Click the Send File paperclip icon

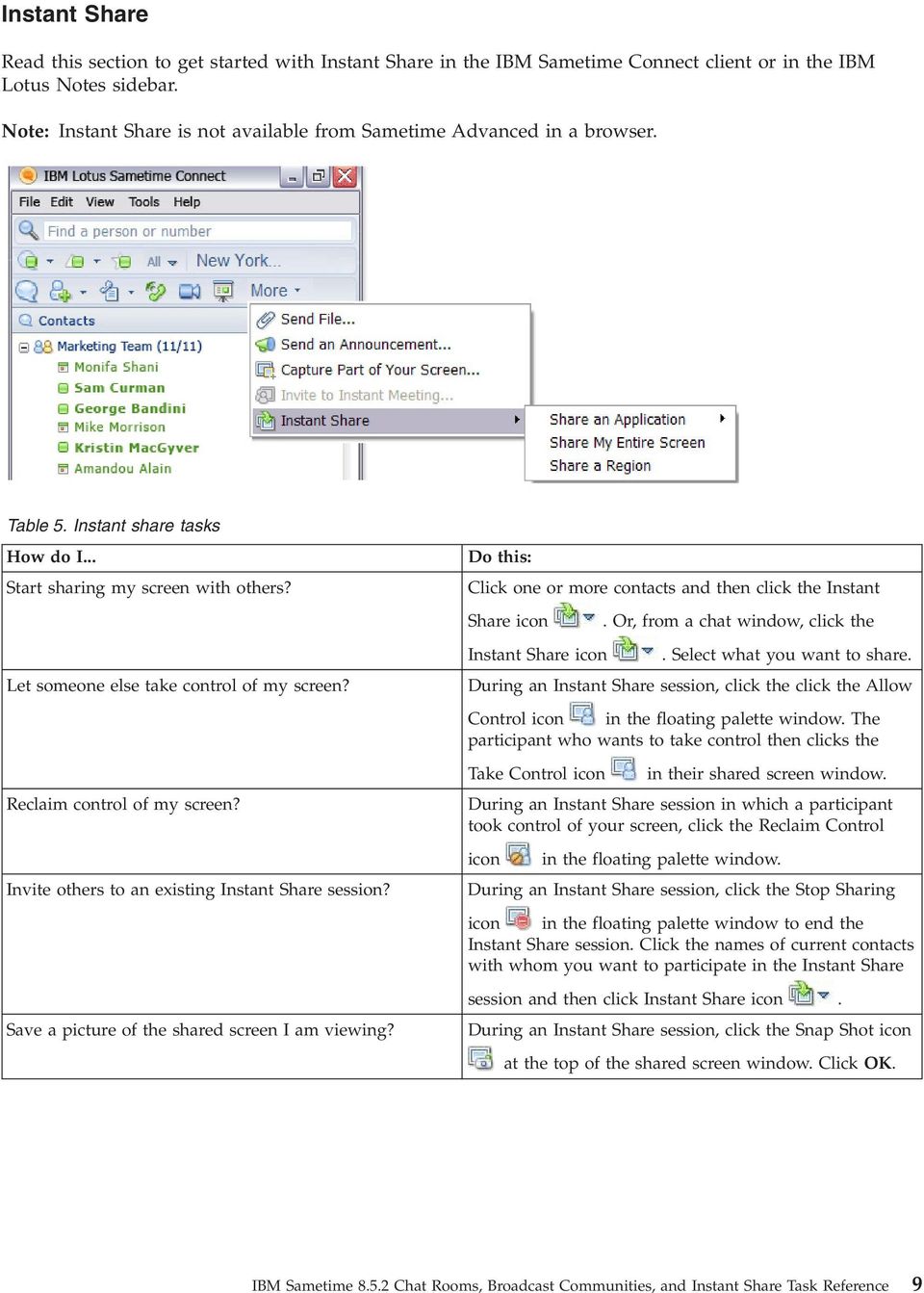point(267,318)
